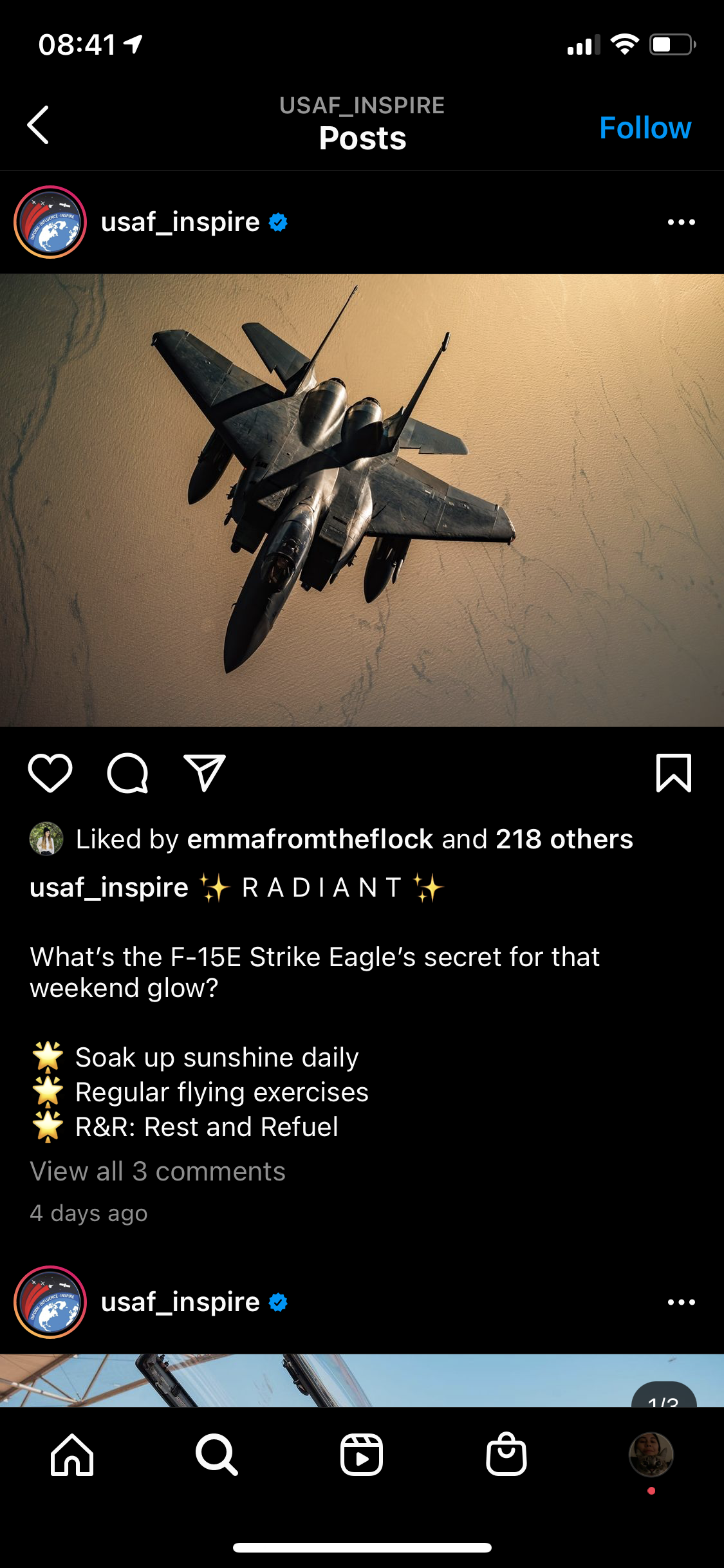724x1568 pixels.
Task: Open usaf_inspire username in second post header
Action: 180,1302
